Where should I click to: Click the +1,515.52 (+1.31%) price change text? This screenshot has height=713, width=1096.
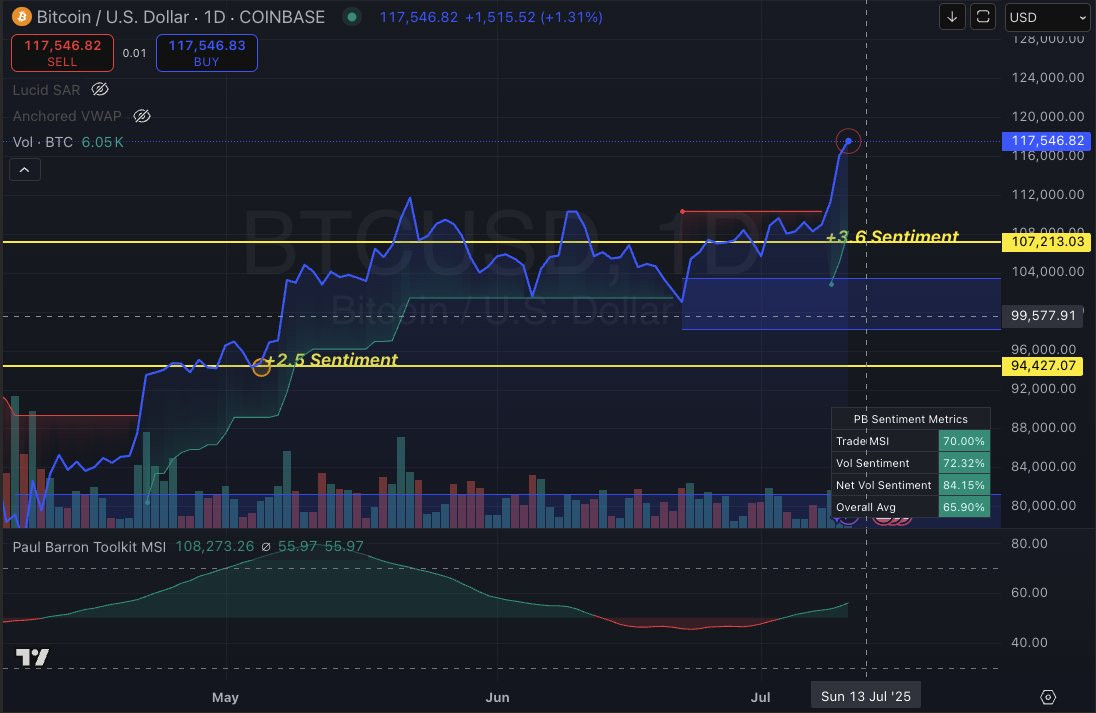click(533, 17)
